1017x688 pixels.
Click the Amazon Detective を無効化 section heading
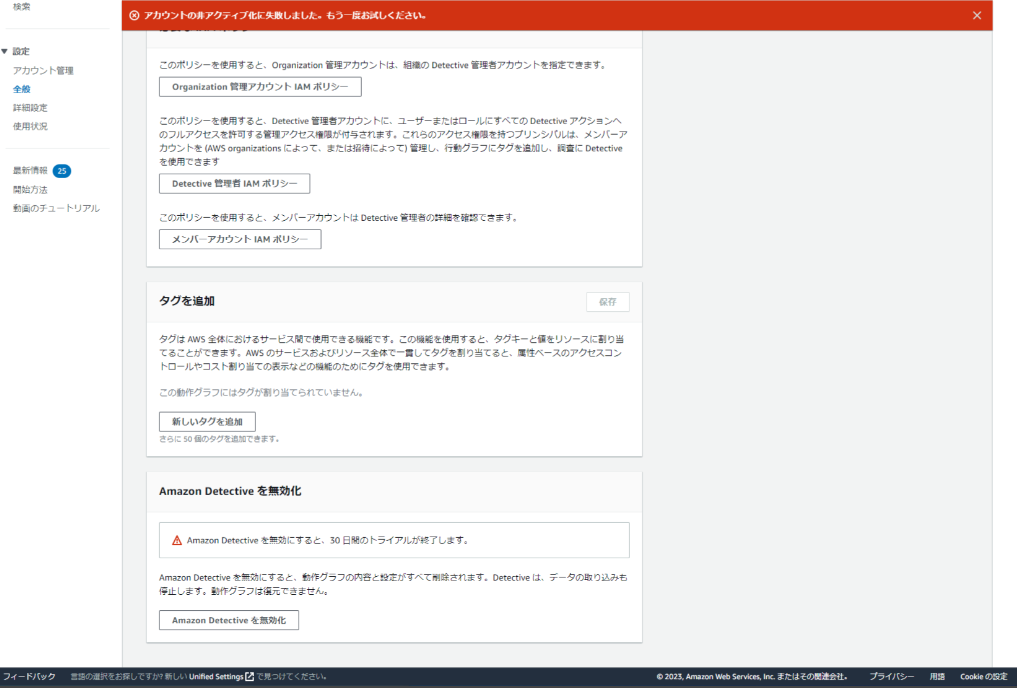pos(230,491)
